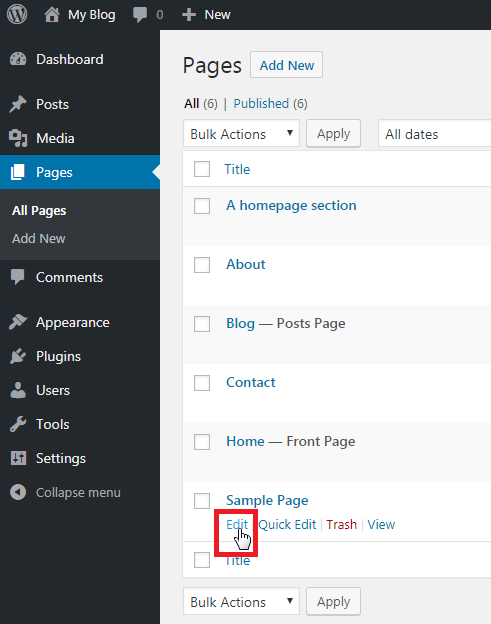Select the Posts pushpin icon
This screenshot has height=624, width=491.
[18, 104]
